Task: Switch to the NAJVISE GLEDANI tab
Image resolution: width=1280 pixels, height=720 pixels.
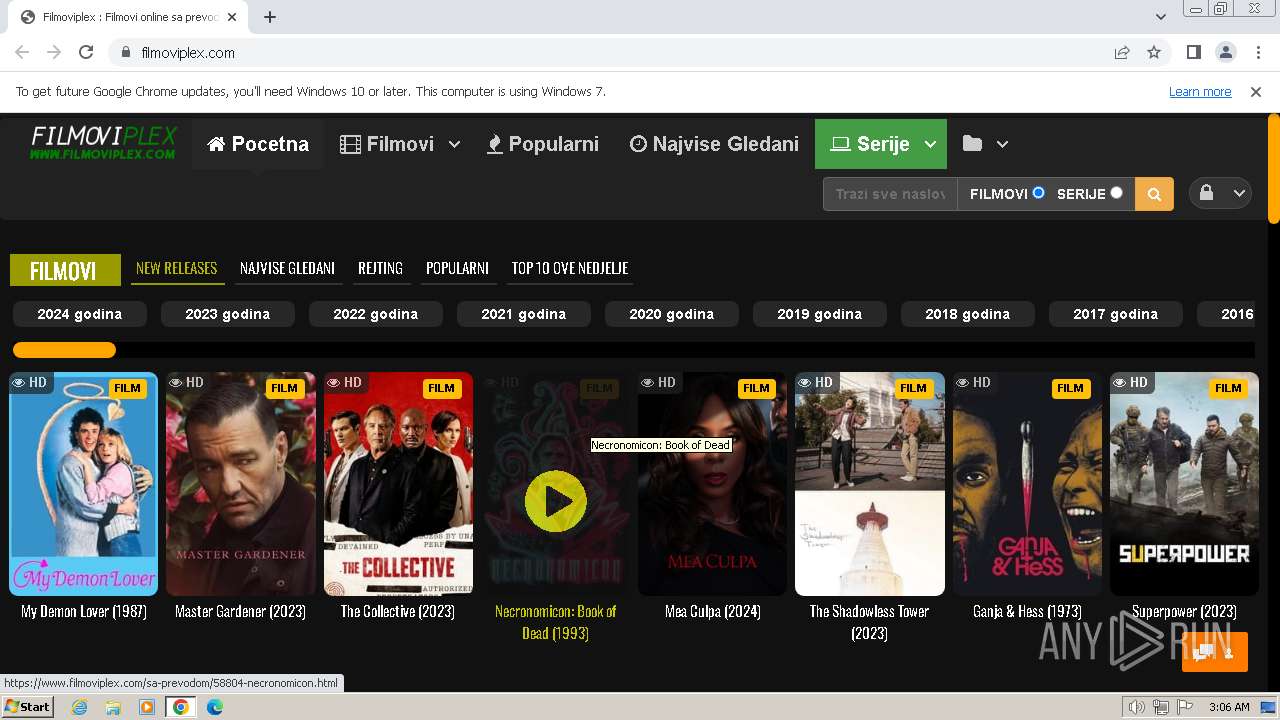Action: (287, 268)
